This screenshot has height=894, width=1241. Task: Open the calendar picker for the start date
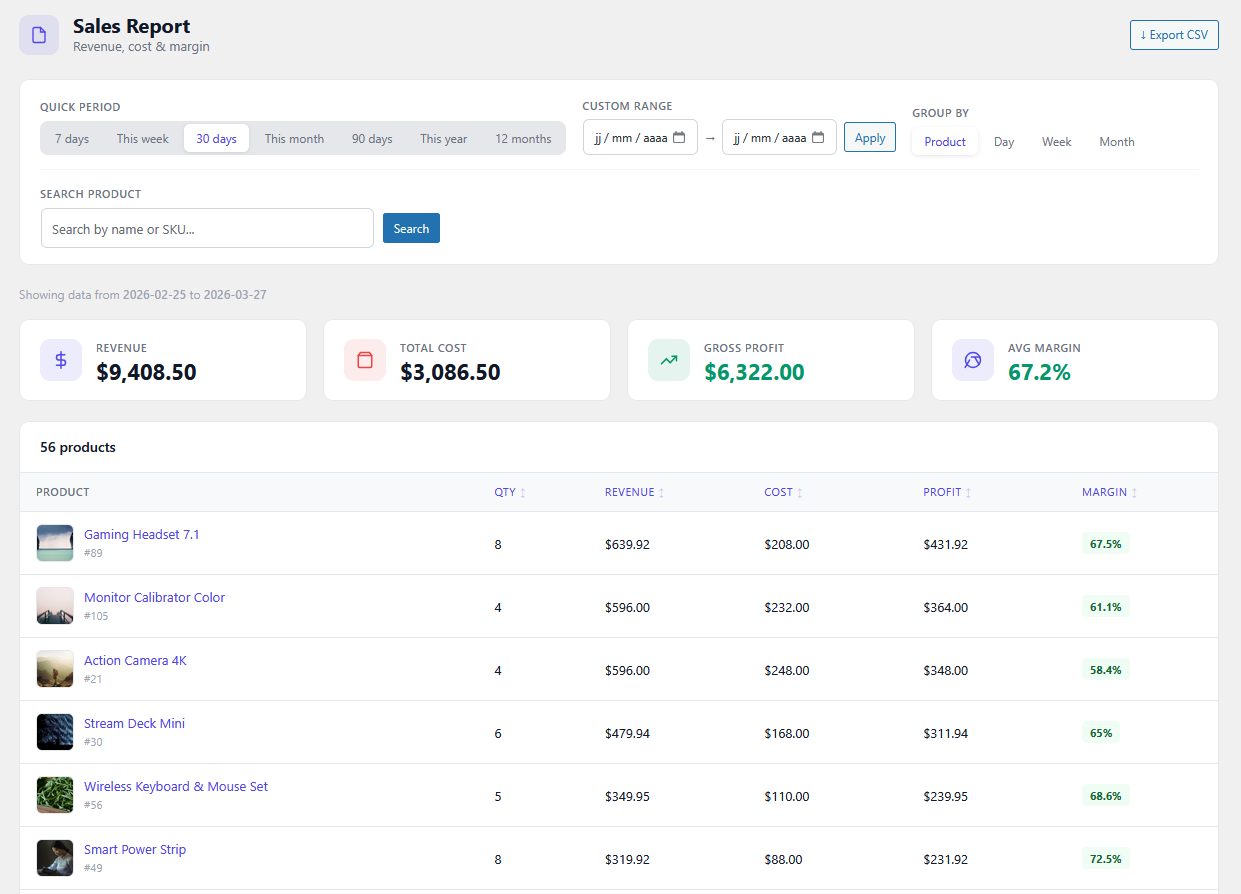tap(680, 137)
